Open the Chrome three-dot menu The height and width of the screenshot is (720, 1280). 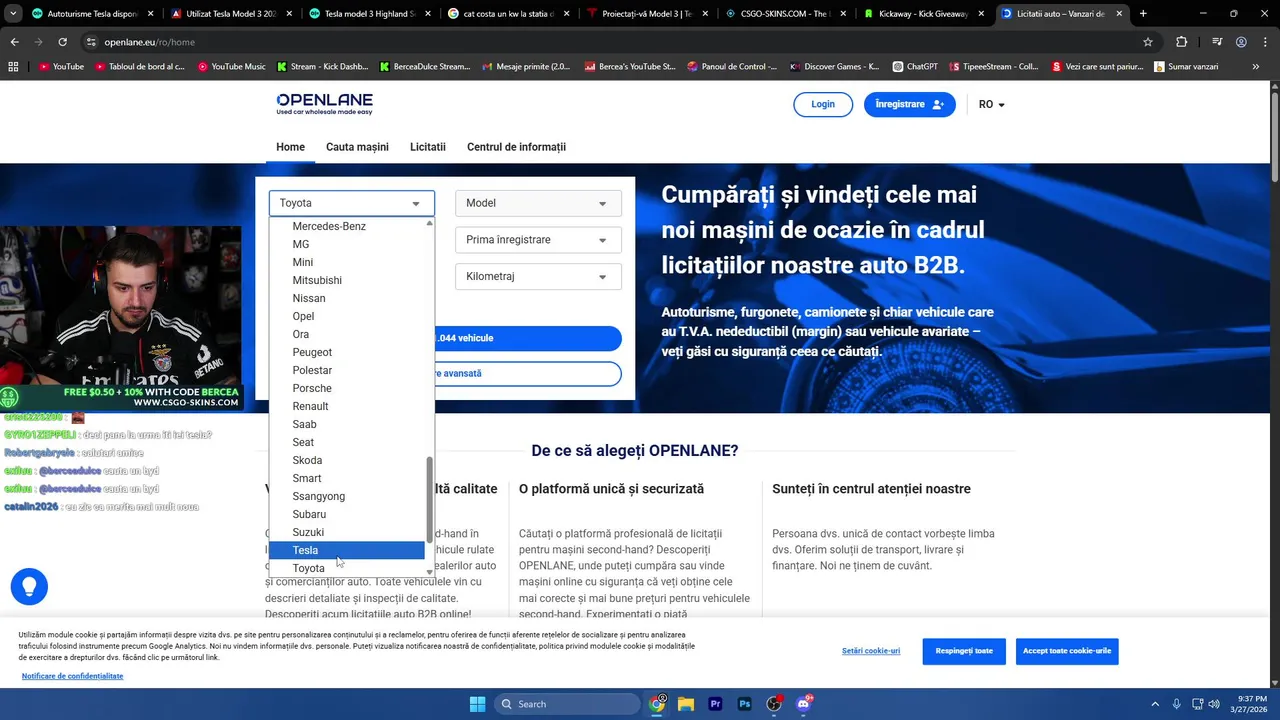tap(1265, 42)
